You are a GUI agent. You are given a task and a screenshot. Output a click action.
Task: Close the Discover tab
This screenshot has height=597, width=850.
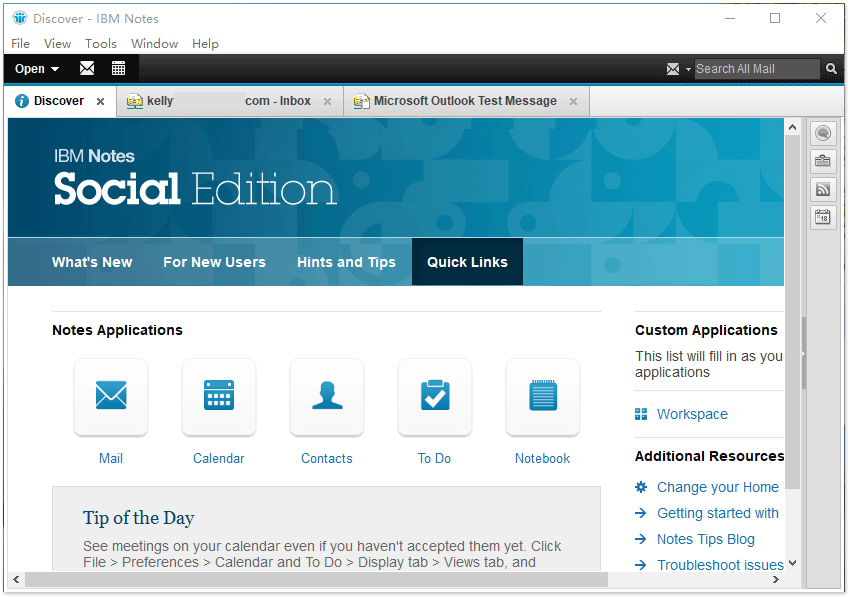point(100,101)
